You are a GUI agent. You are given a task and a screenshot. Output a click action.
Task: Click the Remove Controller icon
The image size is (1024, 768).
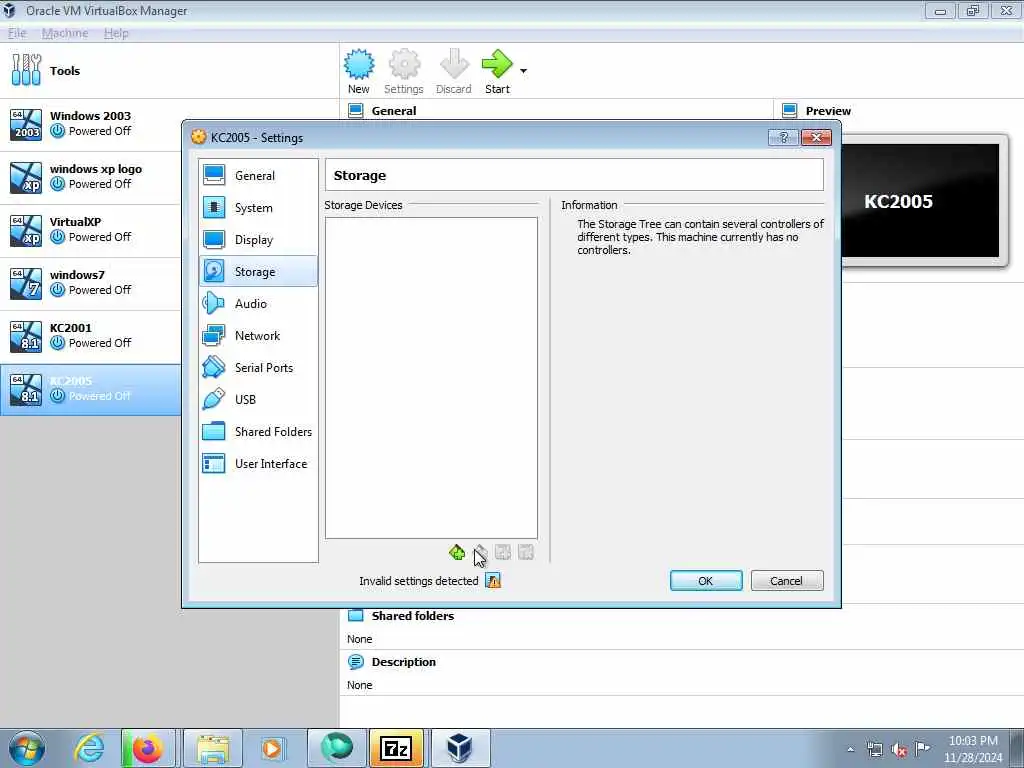(481, 552)
